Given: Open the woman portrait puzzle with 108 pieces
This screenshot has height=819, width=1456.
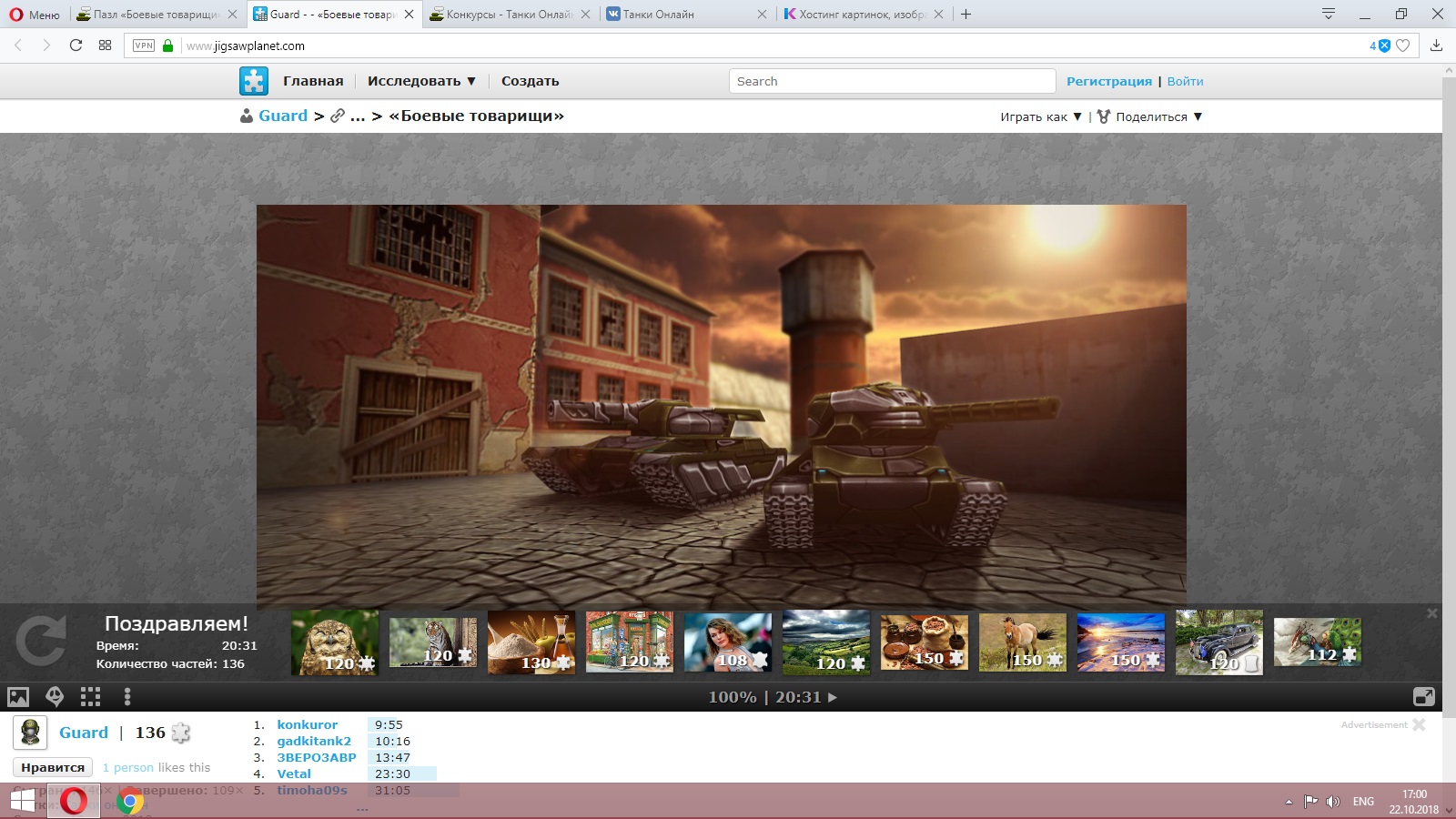Looking at the screenshot, I should tap(728, 642).
